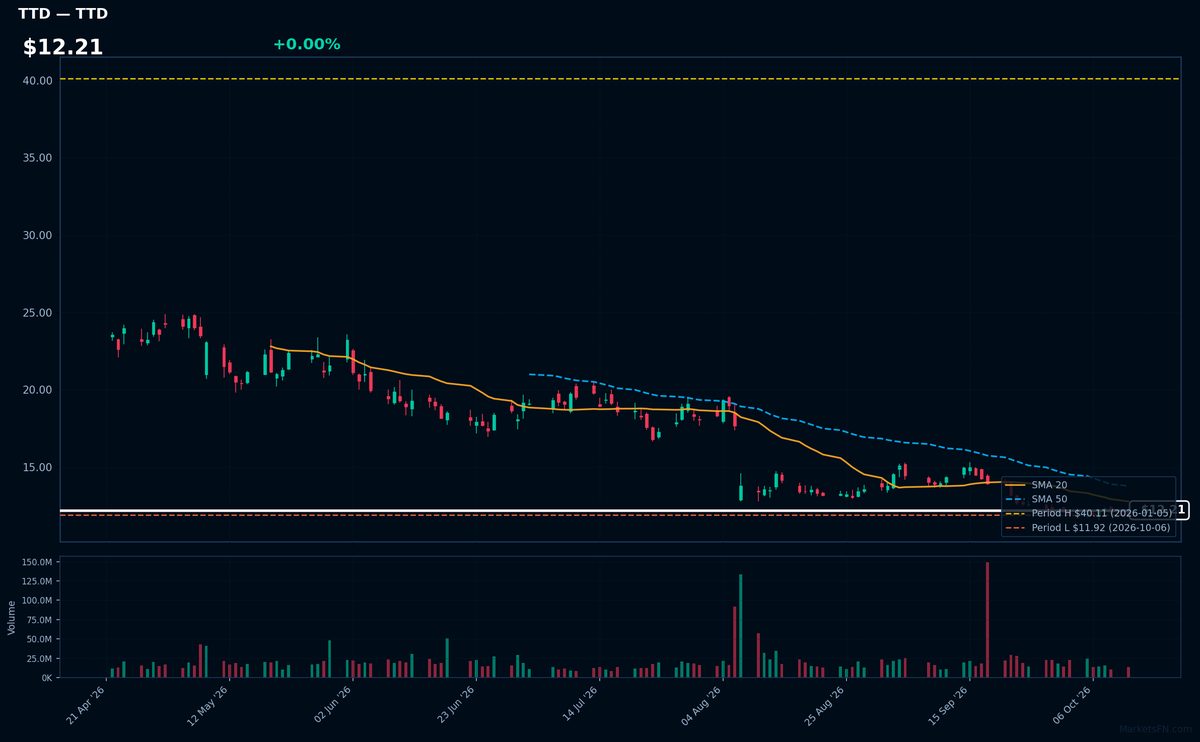Click the tallest red volume bar in September

987,619
